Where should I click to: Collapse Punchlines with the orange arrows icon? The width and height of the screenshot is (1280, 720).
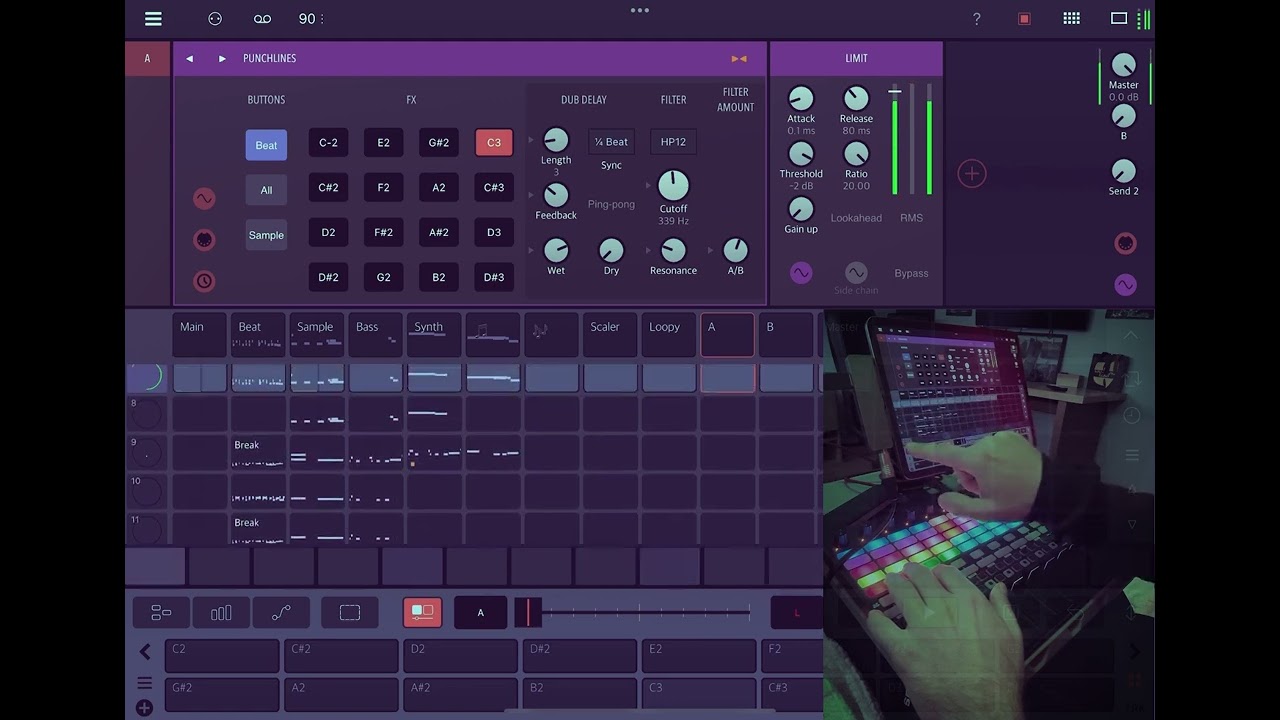[739, 59]
